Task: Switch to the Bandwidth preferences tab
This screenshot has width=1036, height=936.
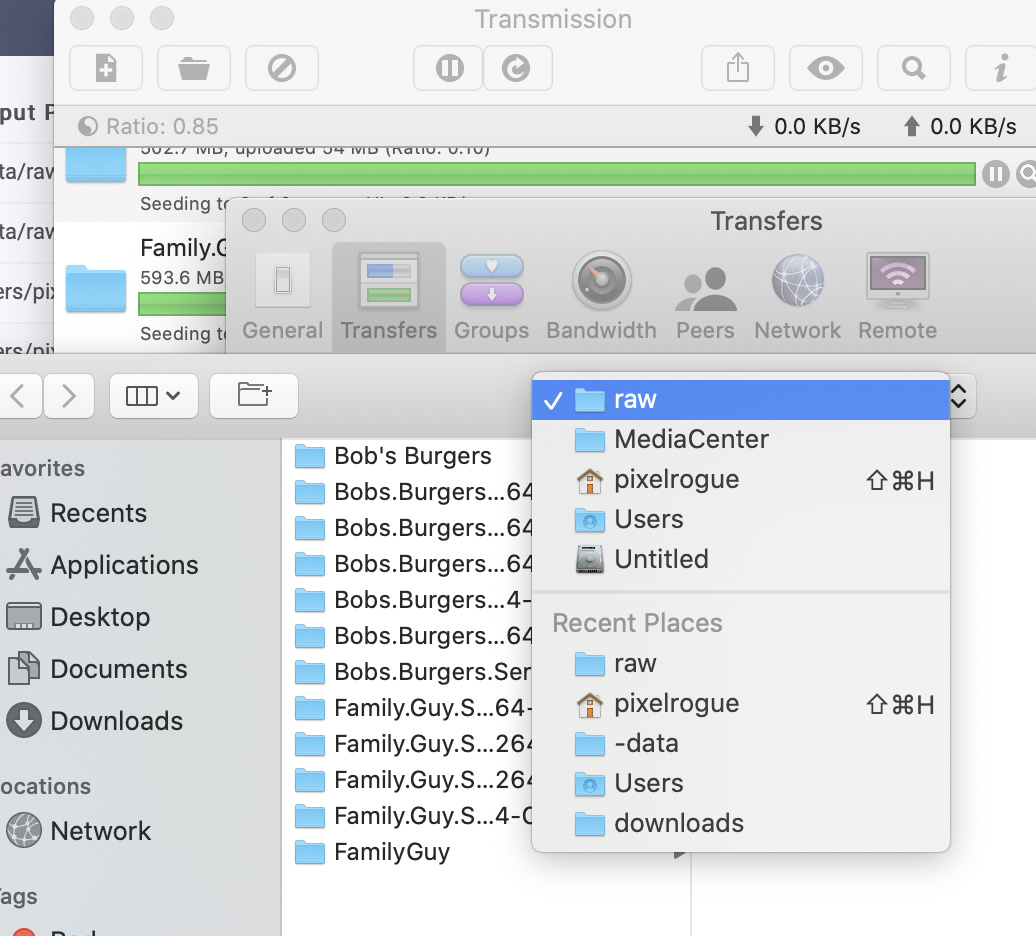Action: (x=601, y=296)
